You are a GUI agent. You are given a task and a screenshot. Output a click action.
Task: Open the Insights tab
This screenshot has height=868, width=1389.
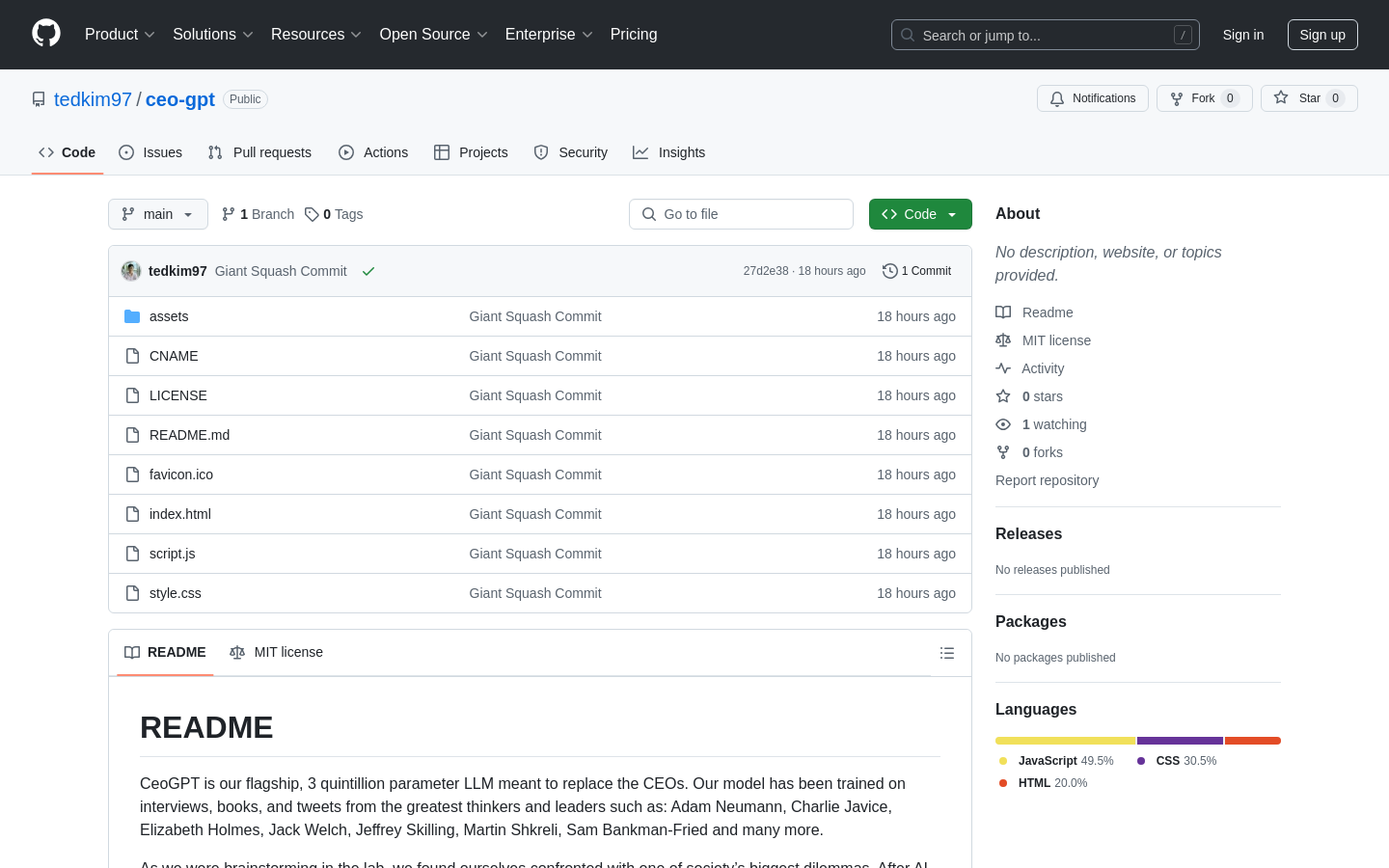(669, 152)
